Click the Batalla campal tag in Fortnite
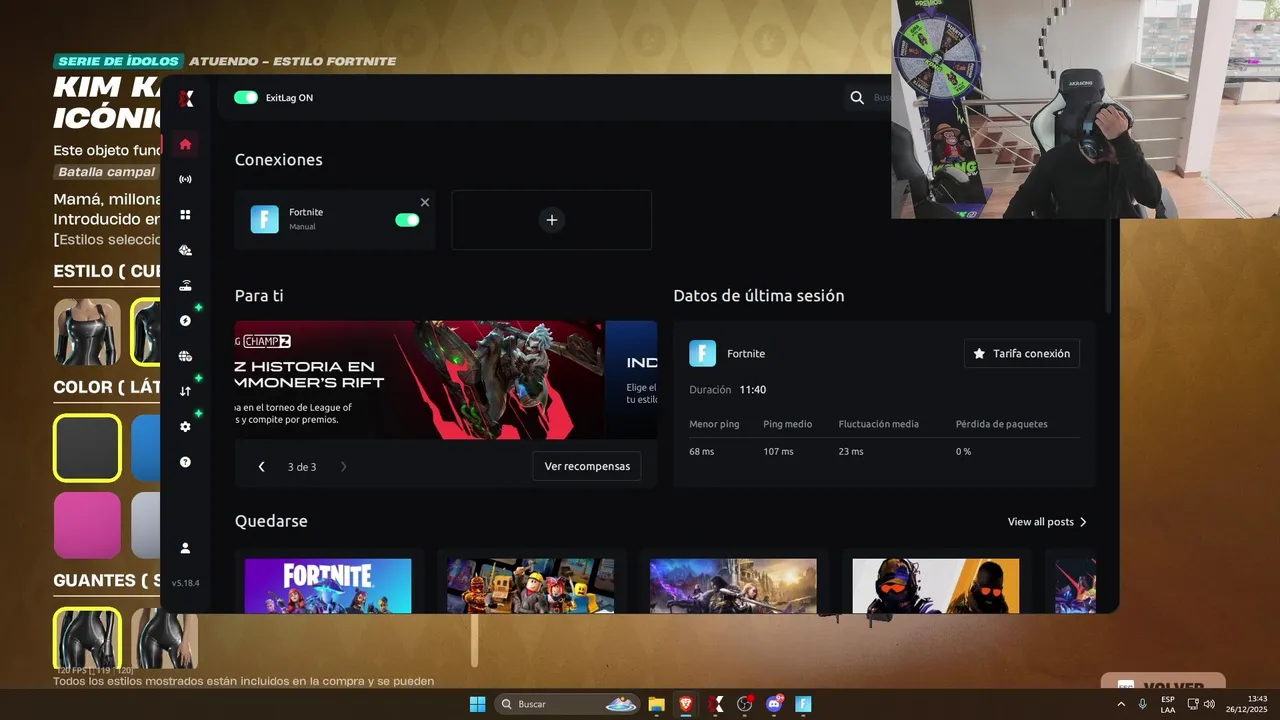The image size is (1280, 720). [107, 172]
